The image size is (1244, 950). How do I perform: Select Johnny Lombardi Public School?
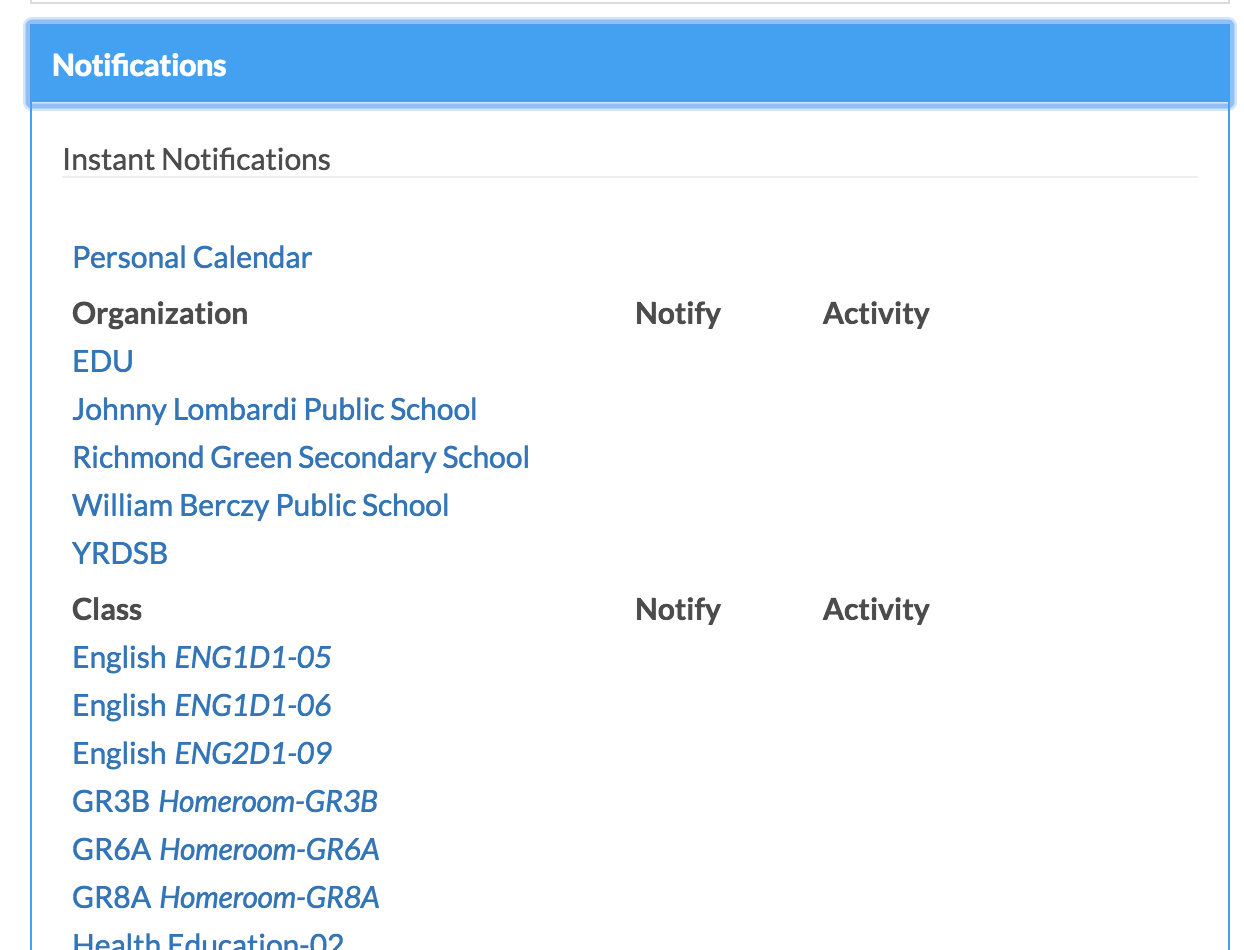click(275, 409)
